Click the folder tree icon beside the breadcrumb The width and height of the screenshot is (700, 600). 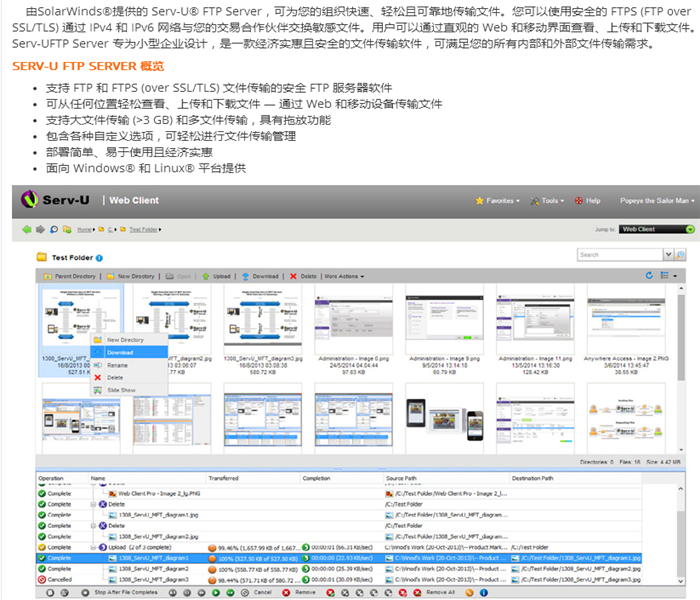click(67, 229)
